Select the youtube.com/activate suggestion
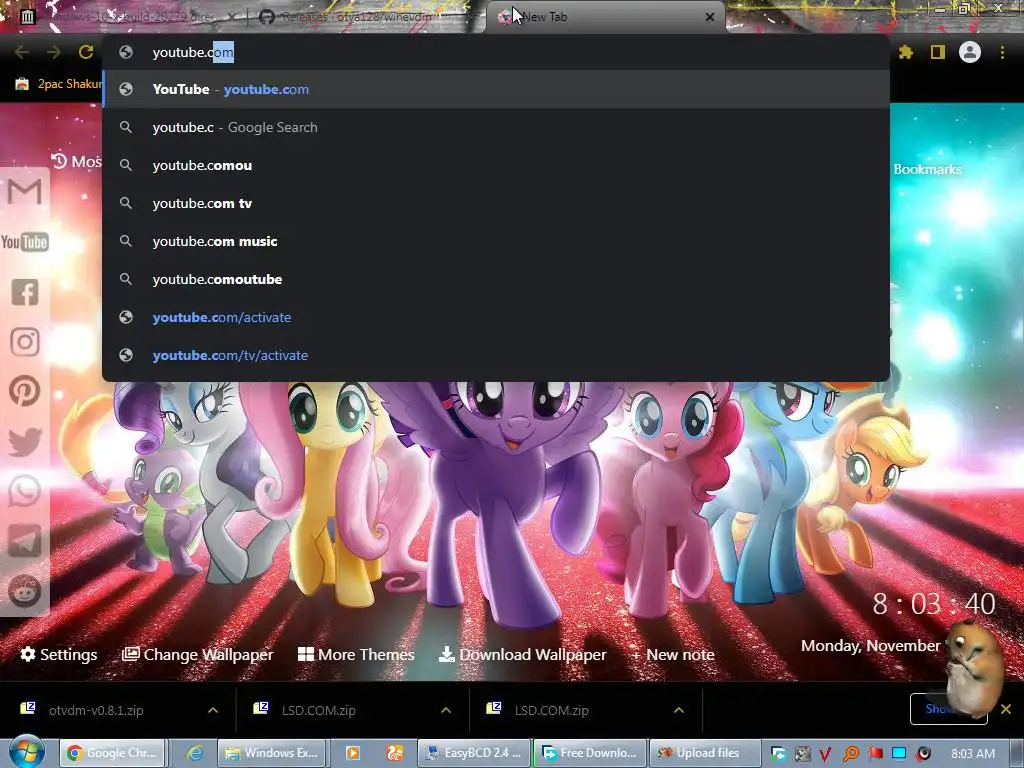The image size is (1024, 768). (x=496, y=317)
